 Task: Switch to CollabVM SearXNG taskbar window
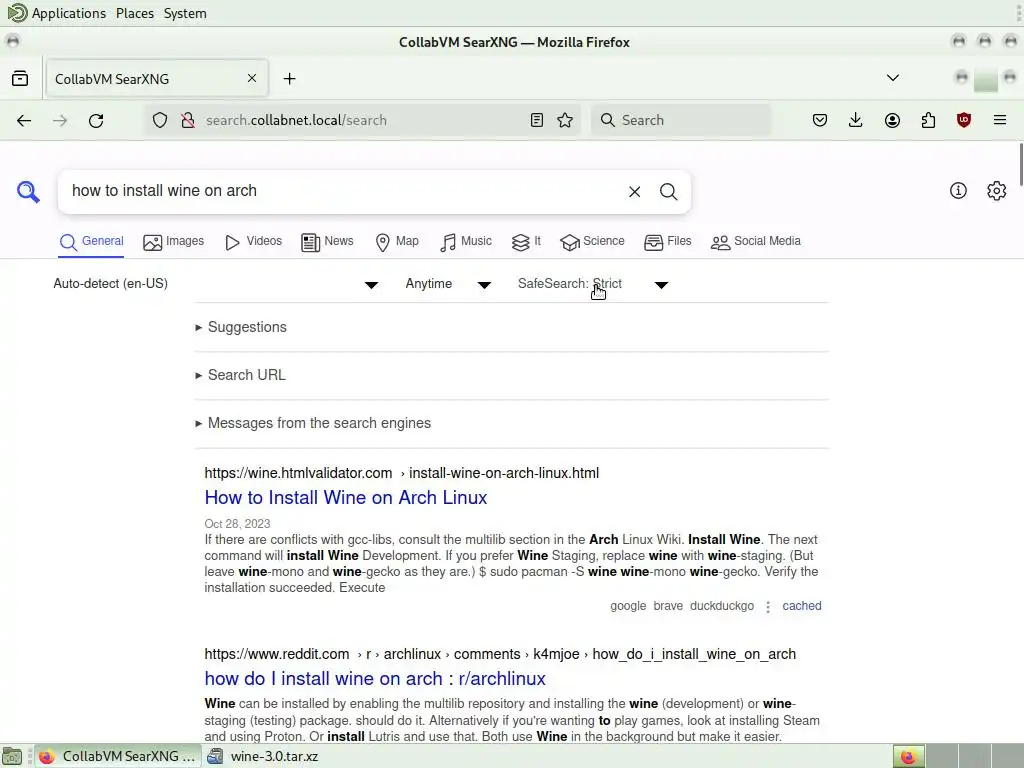(118, 756)
